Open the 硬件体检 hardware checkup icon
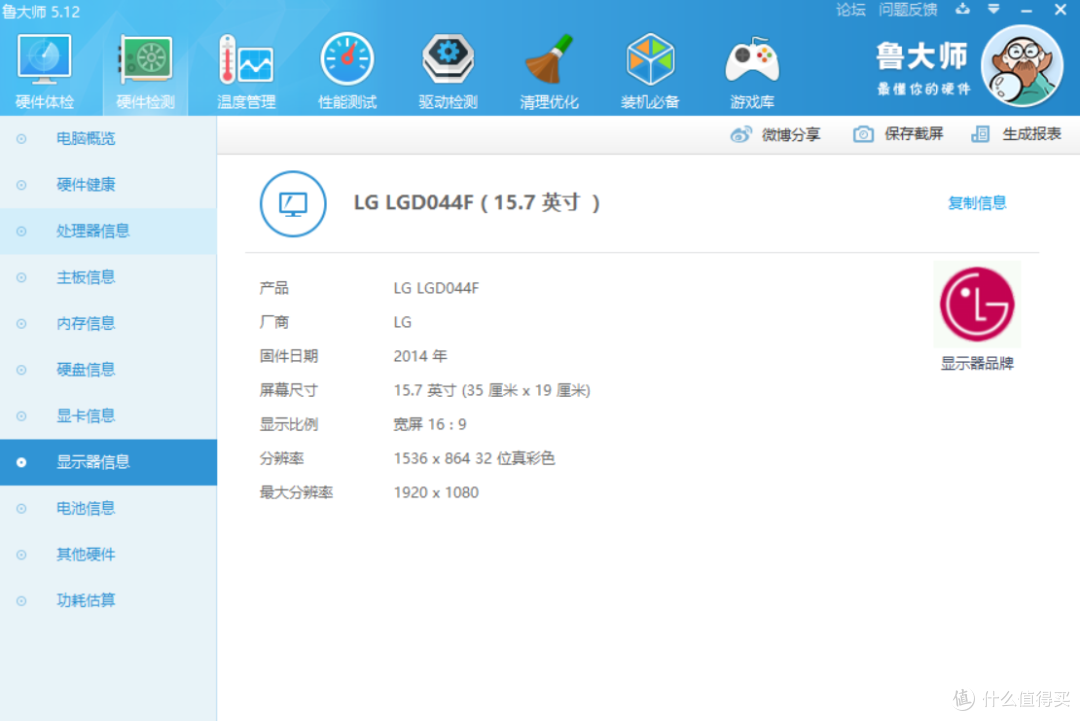 [x=44, y=59]
